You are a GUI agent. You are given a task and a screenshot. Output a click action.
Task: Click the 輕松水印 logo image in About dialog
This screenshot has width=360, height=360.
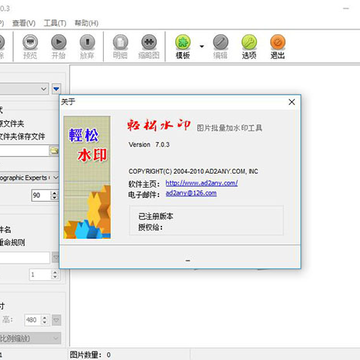tap(87, 177)
